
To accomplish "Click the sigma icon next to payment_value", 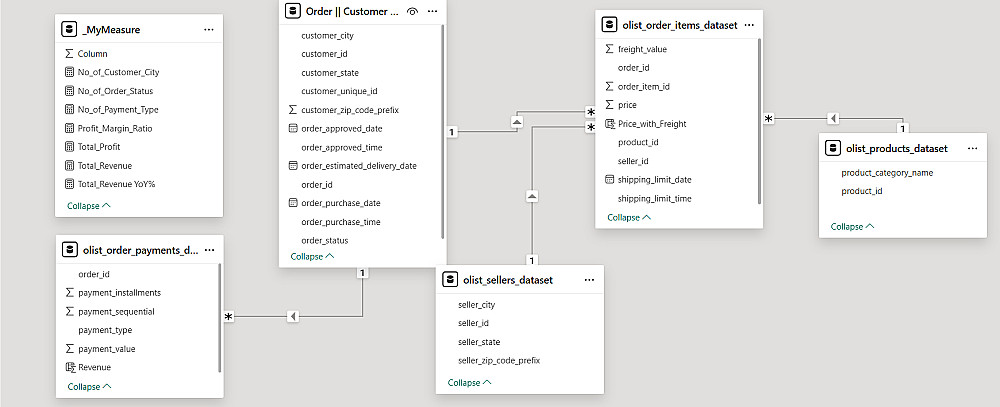I will tap(68, 349).
